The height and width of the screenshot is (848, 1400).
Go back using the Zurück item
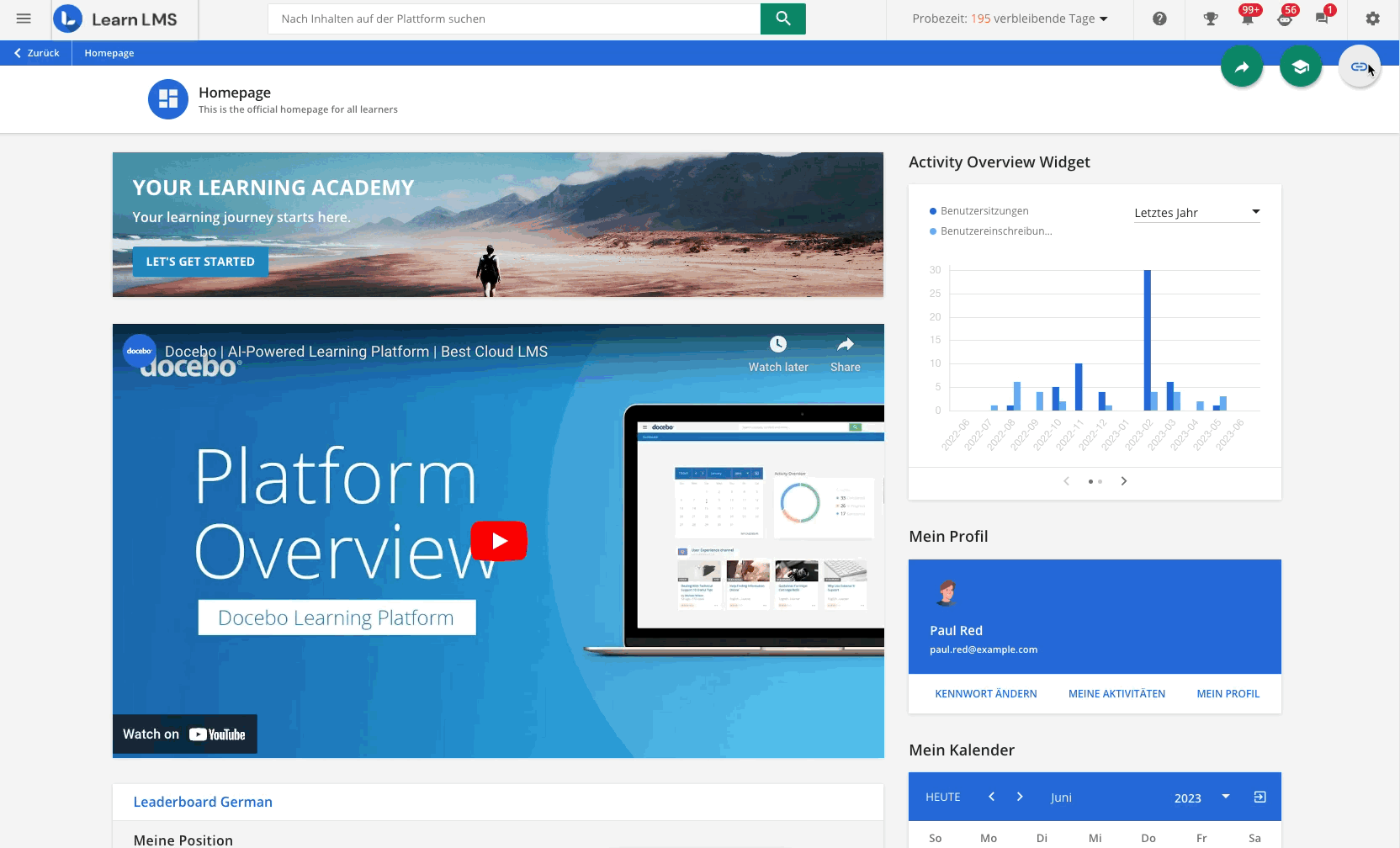tap(36, 53)
